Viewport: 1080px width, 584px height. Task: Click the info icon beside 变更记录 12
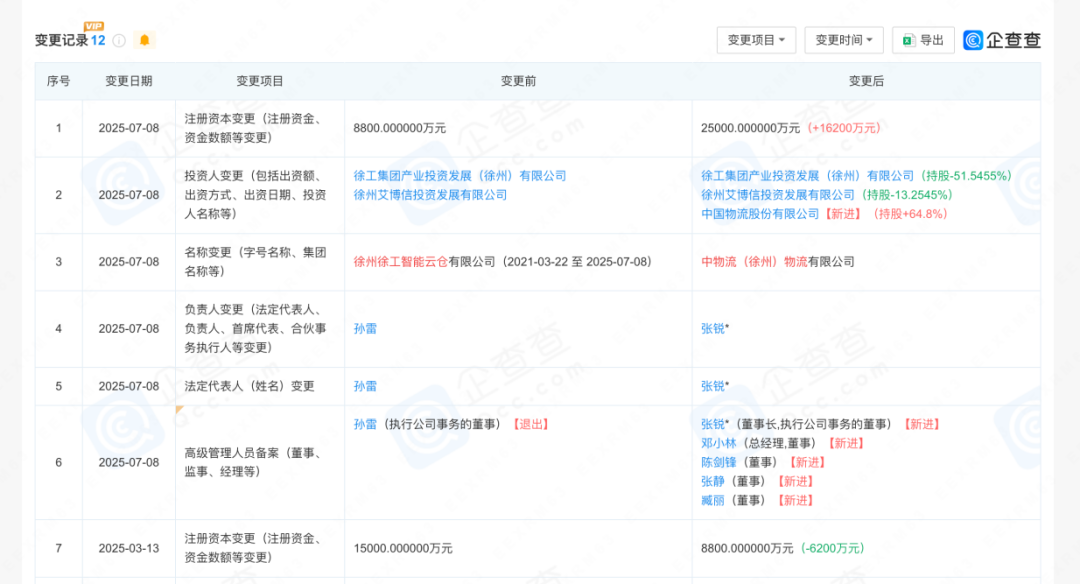point(119,41)
